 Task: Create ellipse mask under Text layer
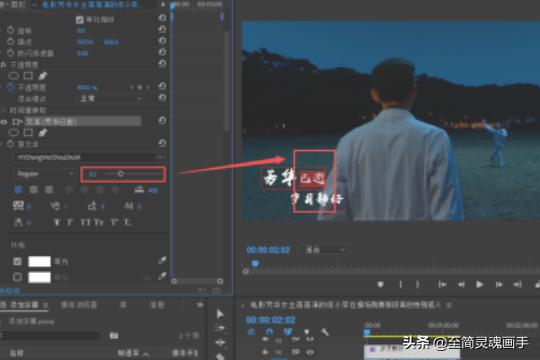(x=13, y=132)
